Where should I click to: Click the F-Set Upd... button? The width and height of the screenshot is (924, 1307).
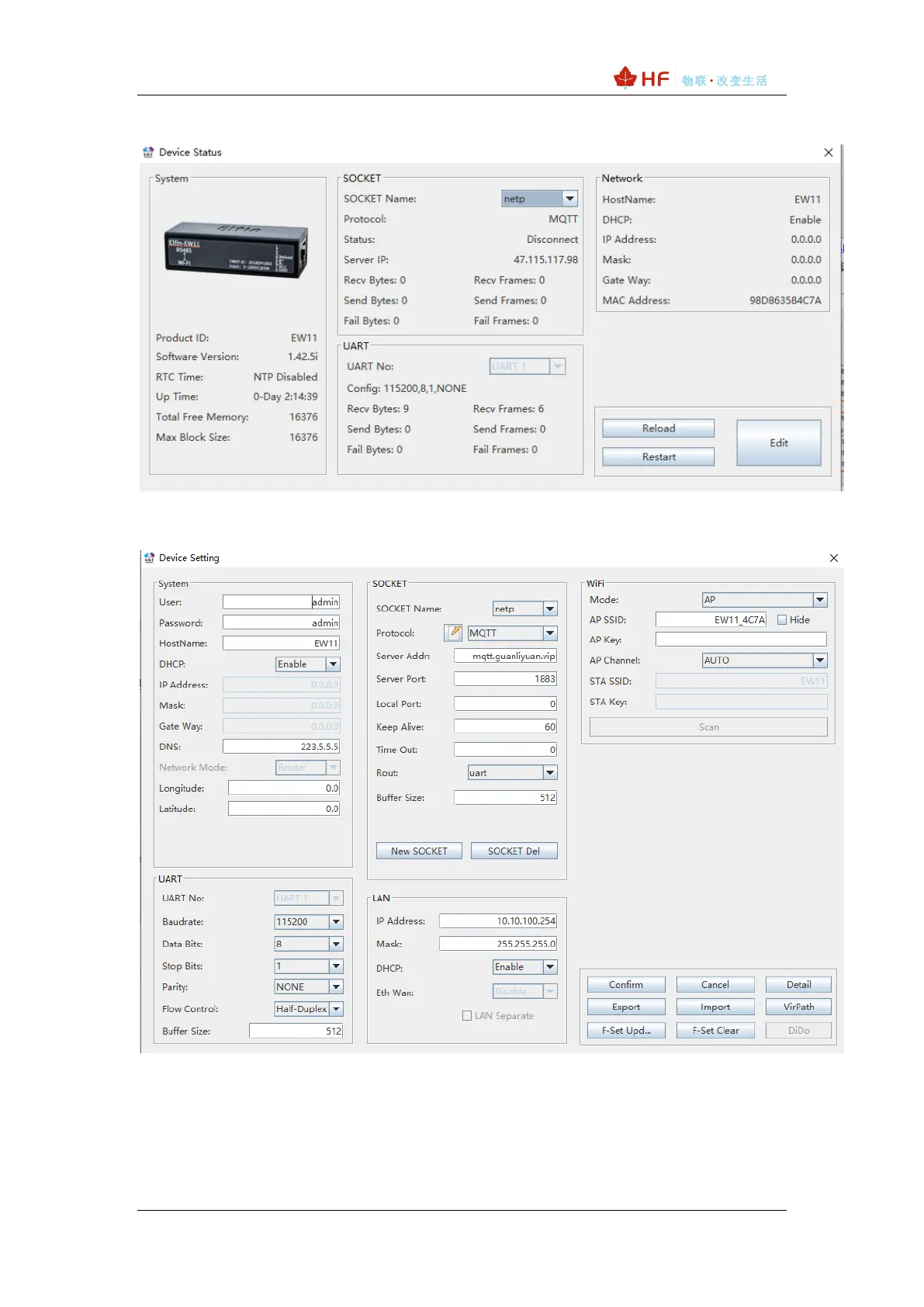[626, 1031]
